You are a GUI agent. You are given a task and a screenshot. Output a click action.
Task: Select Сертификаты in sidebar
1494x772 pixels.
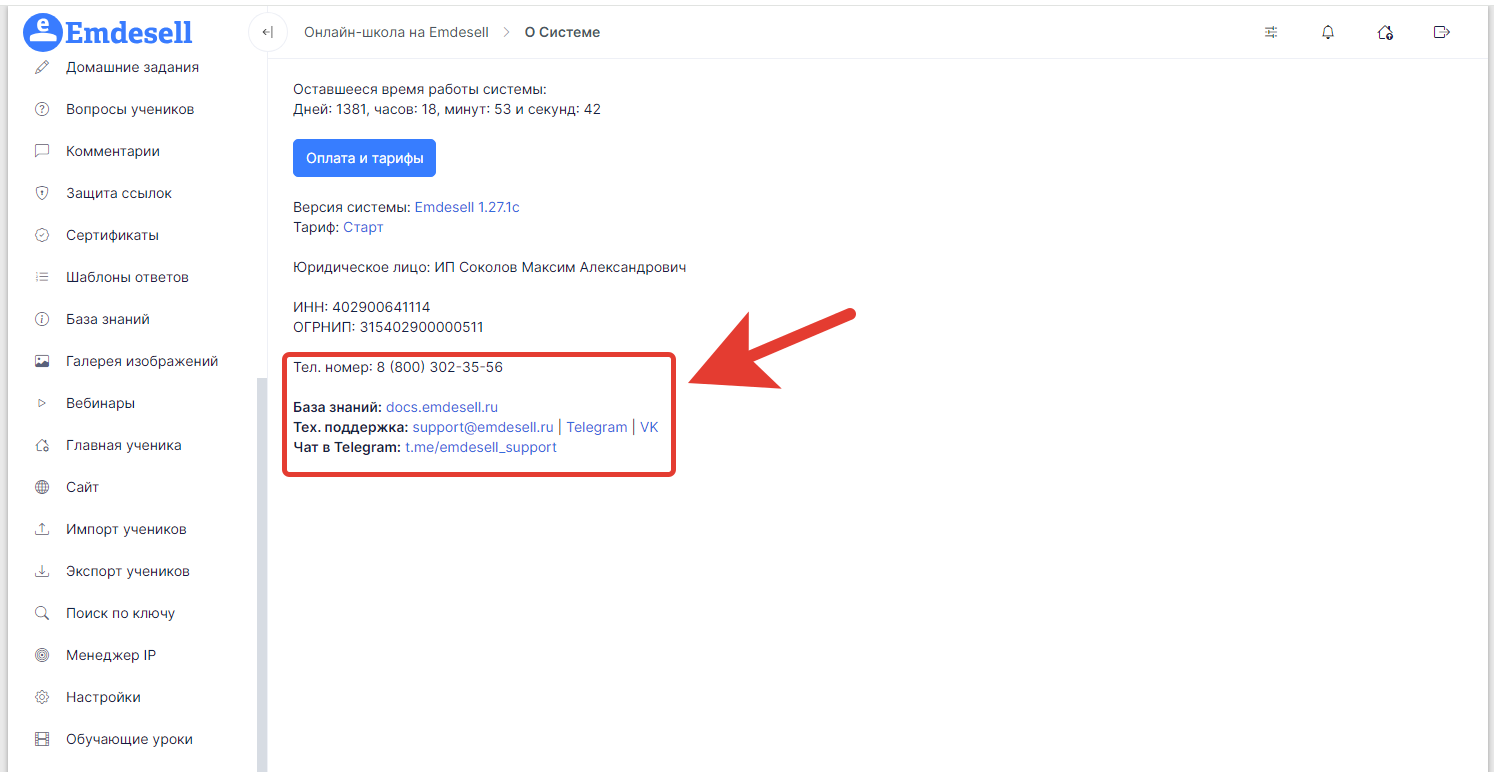click(112, 236)
